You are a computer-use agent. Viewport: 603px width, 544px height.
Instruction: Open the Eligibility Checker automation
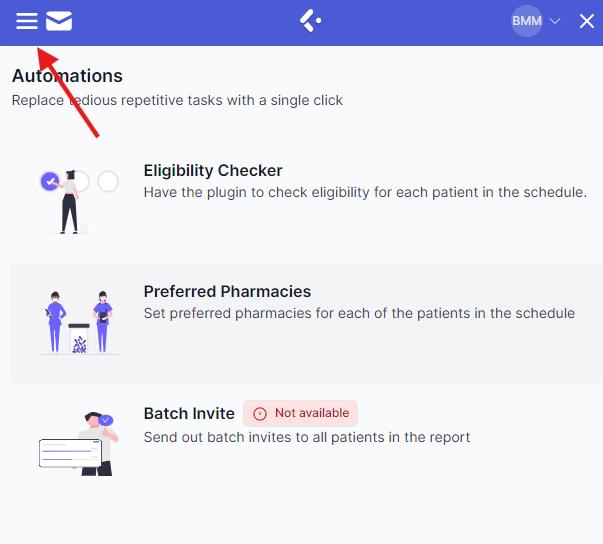(213, 171)
